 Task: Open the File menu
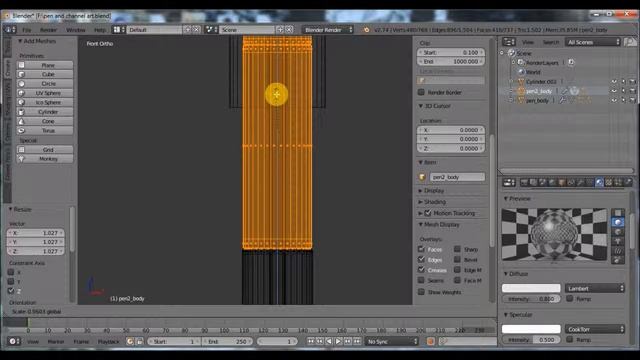click(x=27, y=30)
